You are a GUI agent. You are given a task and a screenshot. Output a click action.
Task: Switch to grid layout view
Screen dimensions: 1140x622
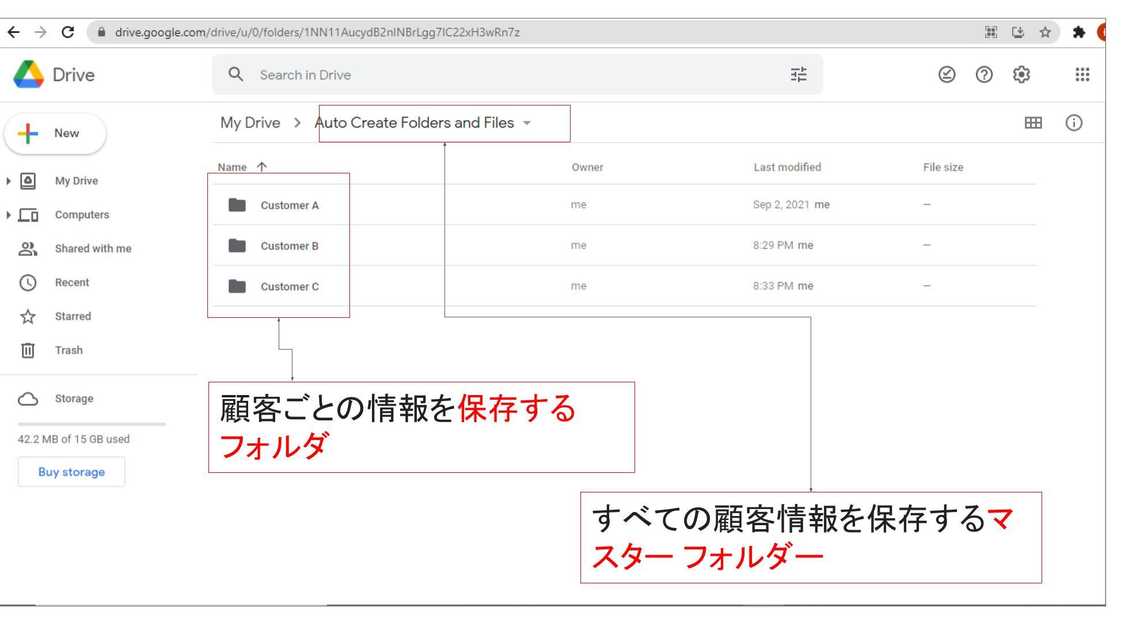pos(1033,123)
